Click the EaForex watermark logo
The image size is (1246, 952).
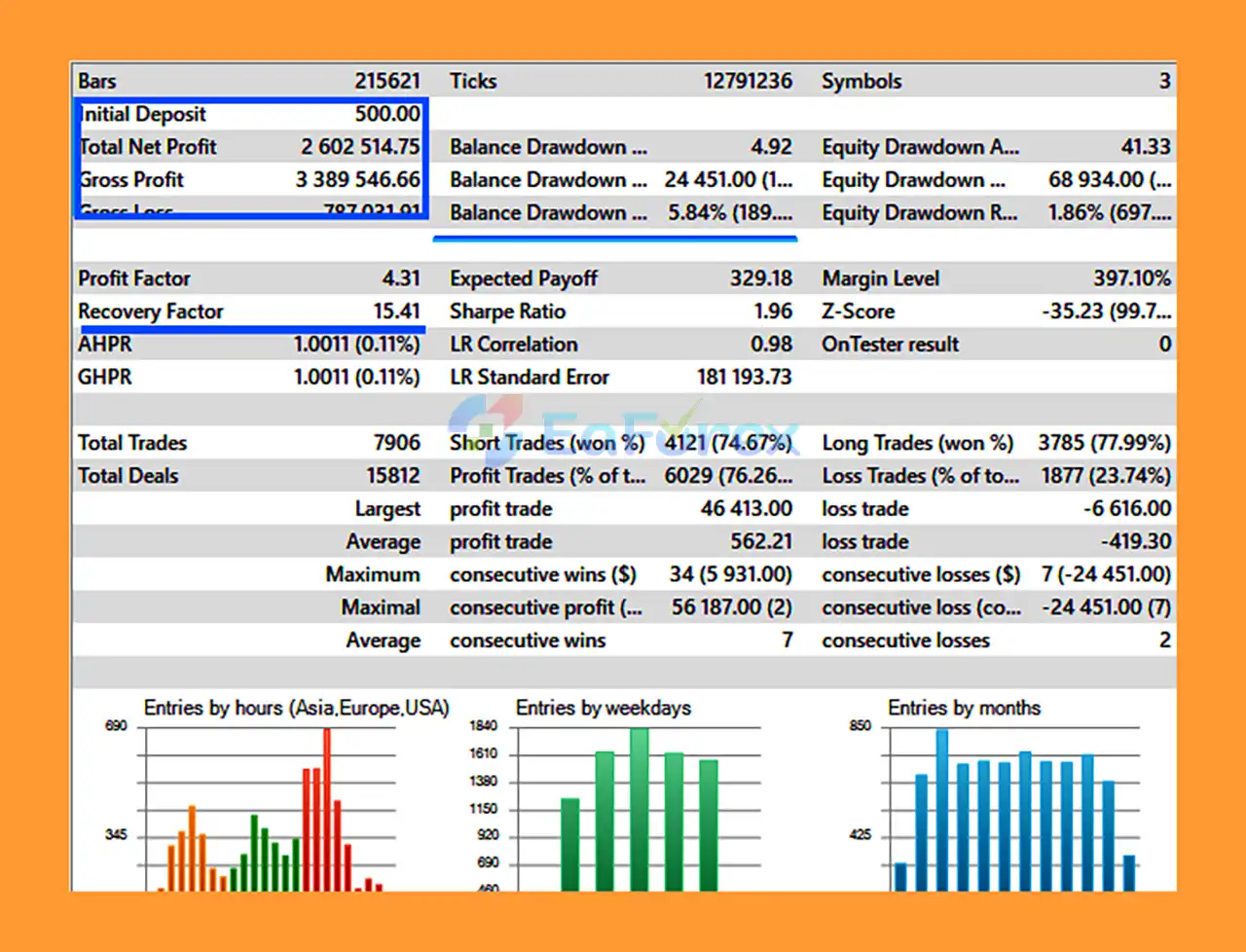coord(623,430)
